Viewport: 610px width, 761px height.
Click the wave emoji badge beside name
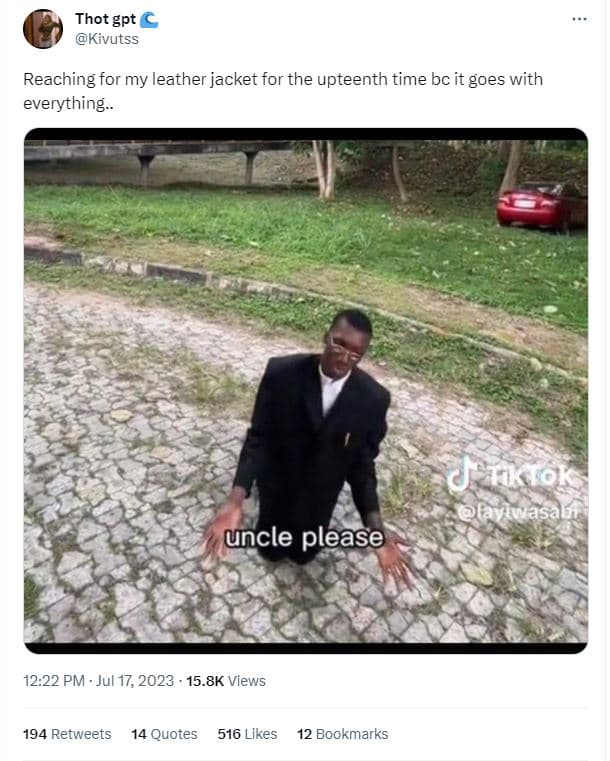coord(149,19)
